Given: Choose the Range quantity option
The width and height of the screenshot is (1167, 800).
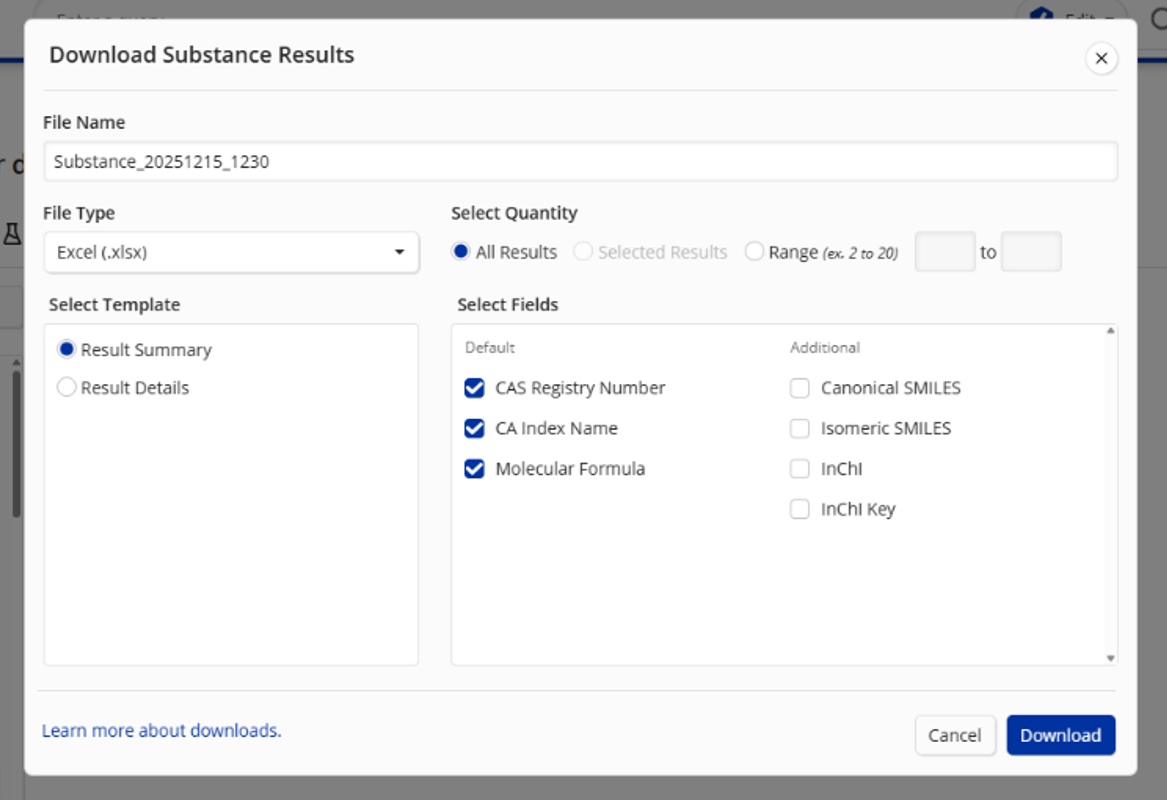Looking at the screenshot, I should click(754, 252).
